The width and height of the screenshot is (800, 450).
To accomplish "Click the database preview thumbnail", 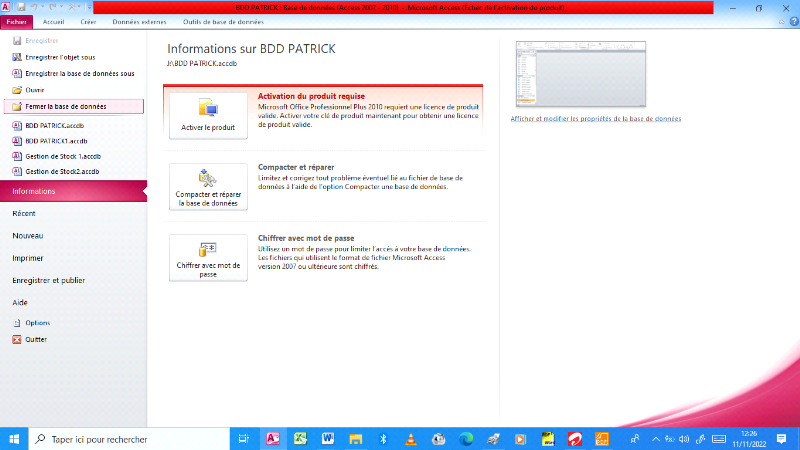I will pyautogui.click(x=580, y=74).
